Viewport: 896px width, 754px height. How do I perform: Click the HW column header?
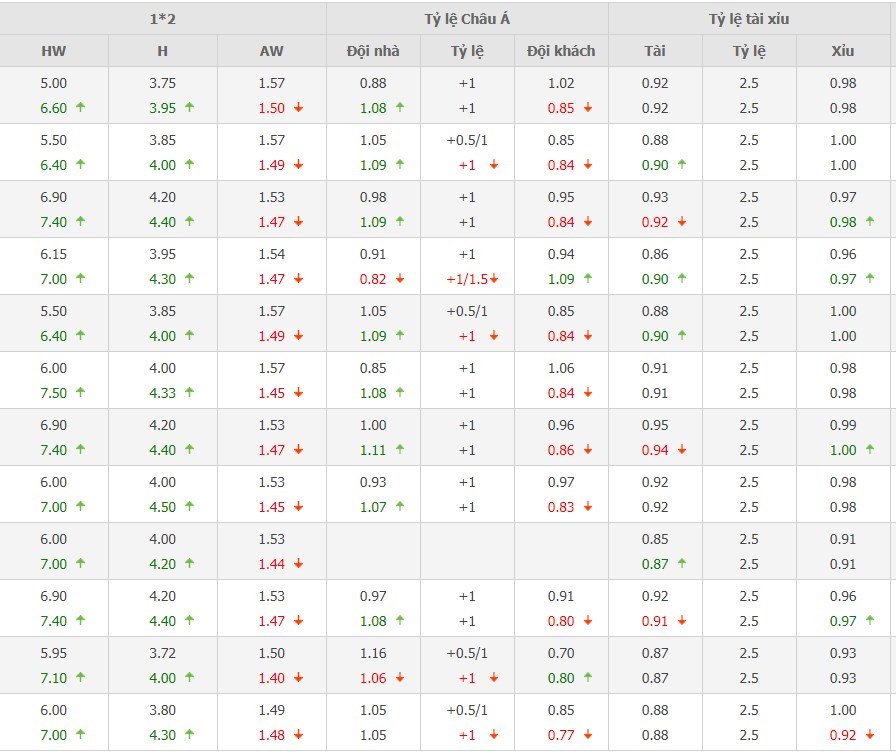pyautogui.click(x=54, y=51)
